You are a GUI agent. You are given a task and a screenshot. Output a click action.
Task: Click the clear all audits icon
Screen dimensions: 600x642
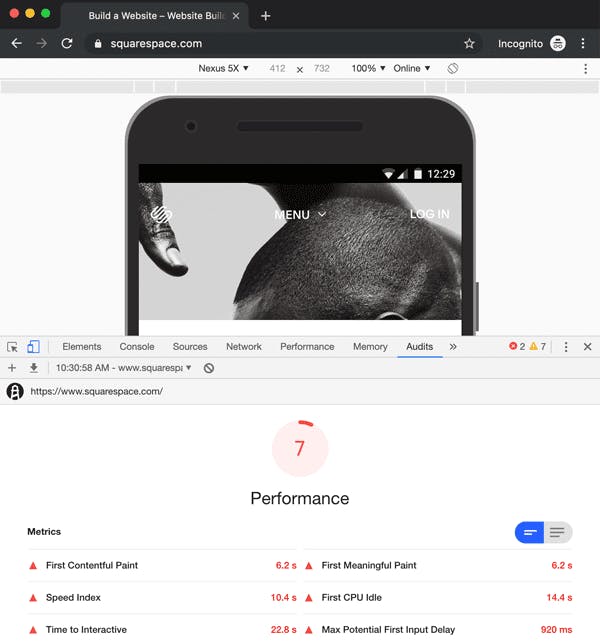(x=209, y=368)
